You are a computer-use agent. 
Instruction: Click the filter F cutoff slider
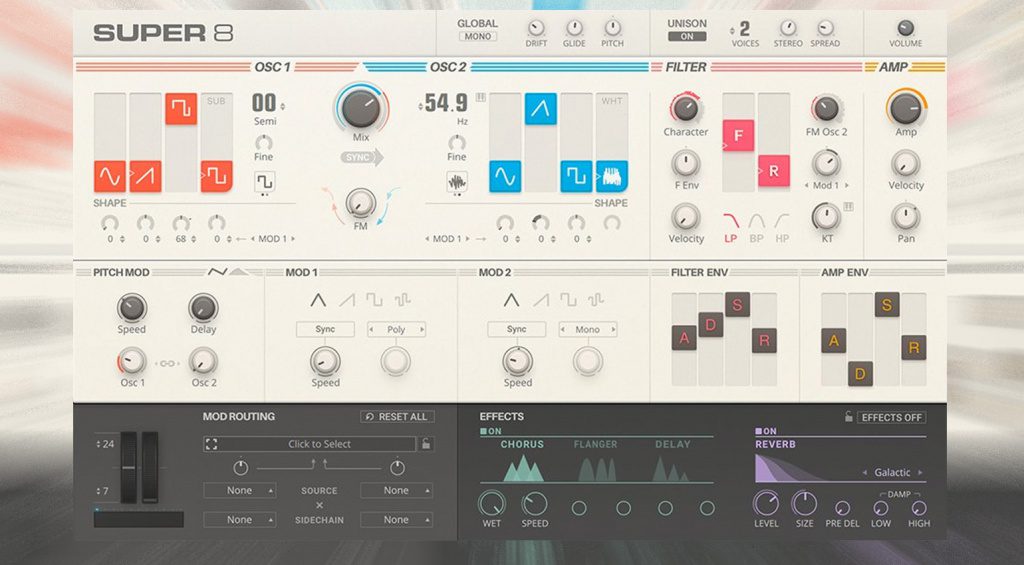739,135
